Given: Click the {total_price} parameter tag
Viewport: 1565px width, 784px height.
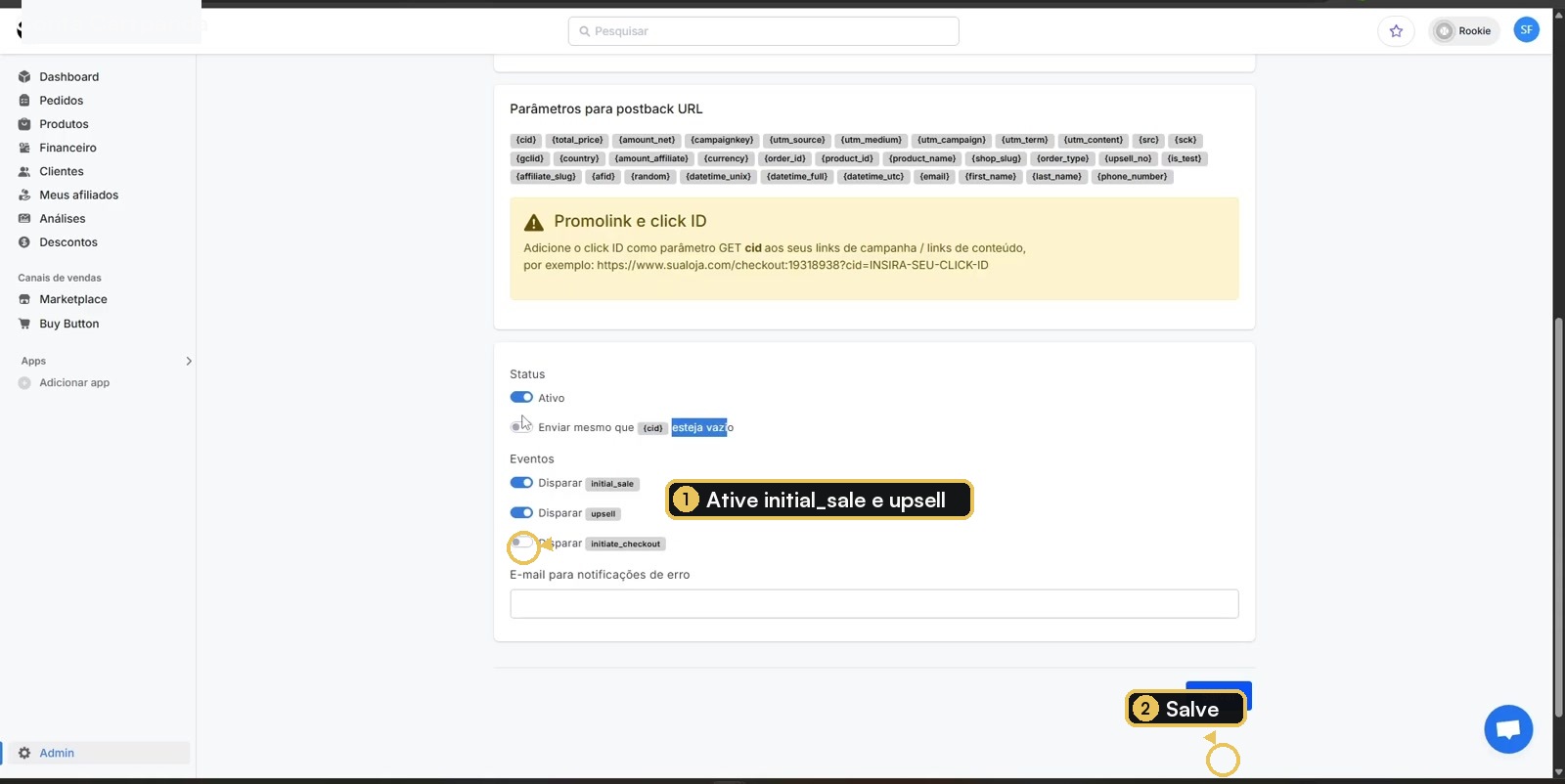Looking at the screenshot, I should point(577,140).
